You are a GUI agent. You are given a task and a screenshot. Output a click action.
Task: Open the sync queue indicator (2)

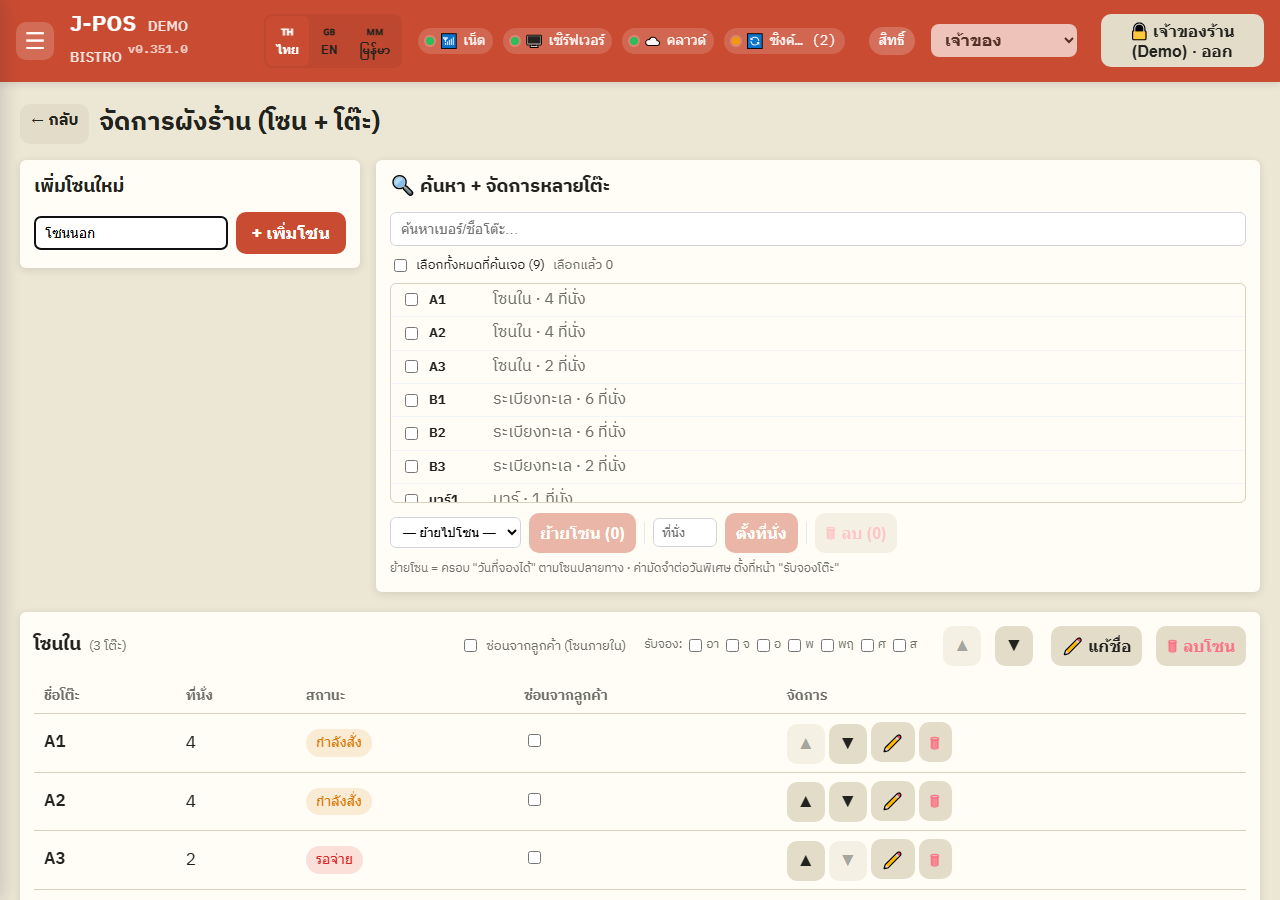[784, 41]
